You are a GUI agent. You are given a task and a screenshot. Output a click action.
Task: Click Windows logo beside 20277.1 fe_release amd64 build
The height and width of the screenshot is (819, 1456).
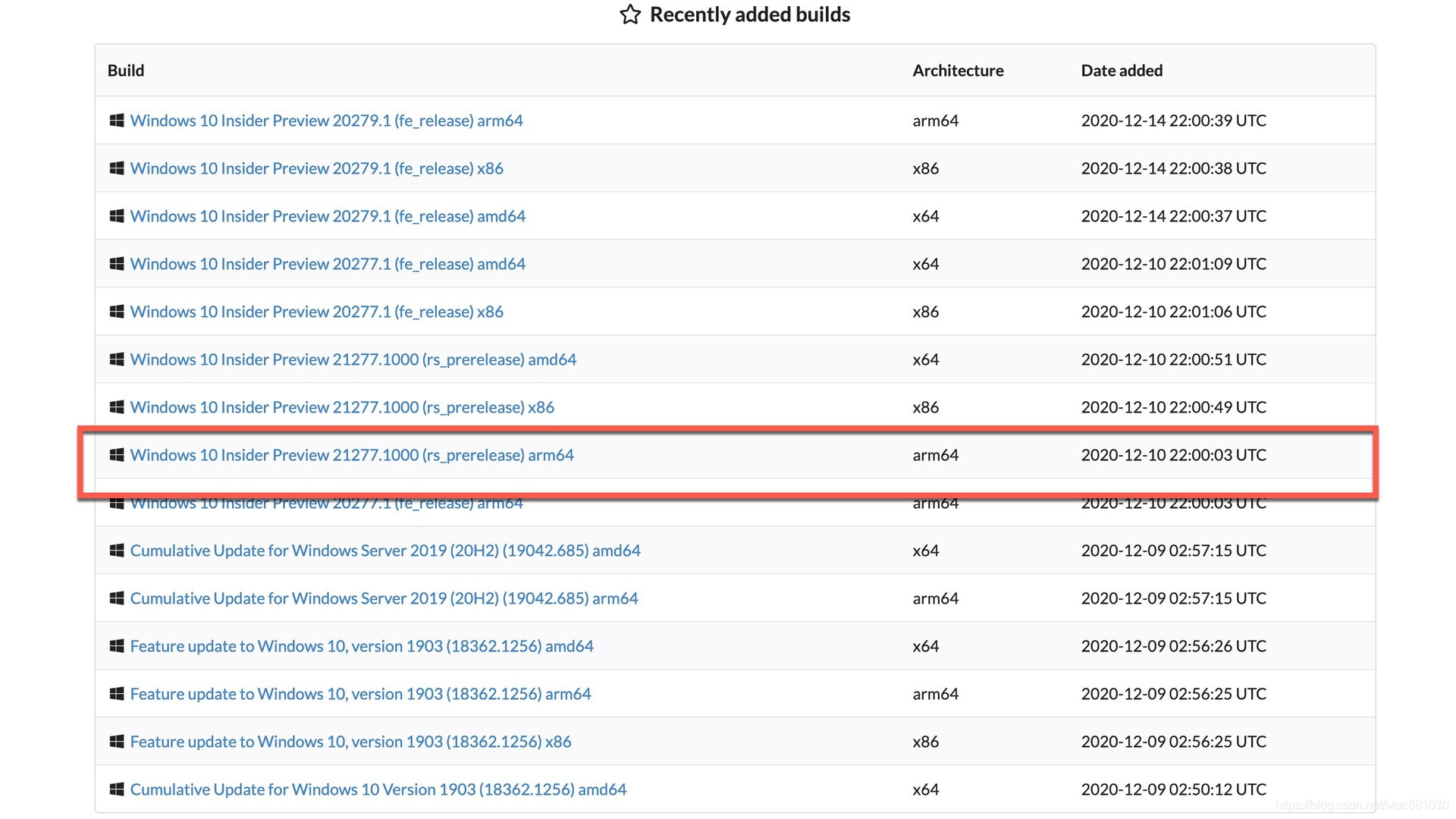(117, 264)
